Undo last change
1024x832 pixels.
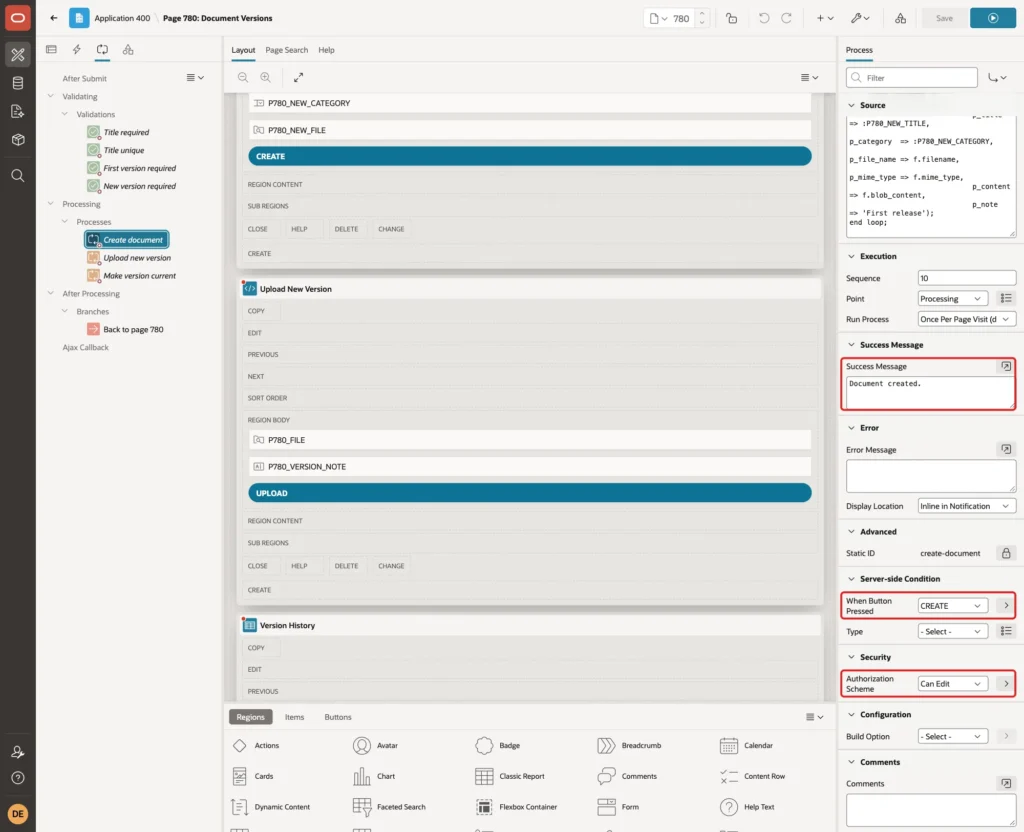[763, 18]
